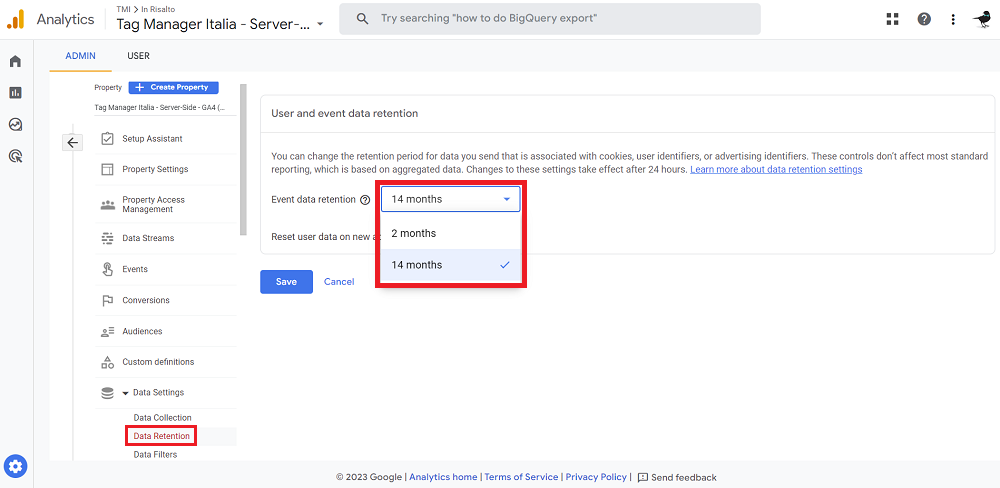Image resolution: width=1000 pixels, height=488 pixels.
Task: Open the Explore icon in left rail
Action: point(15,124)
